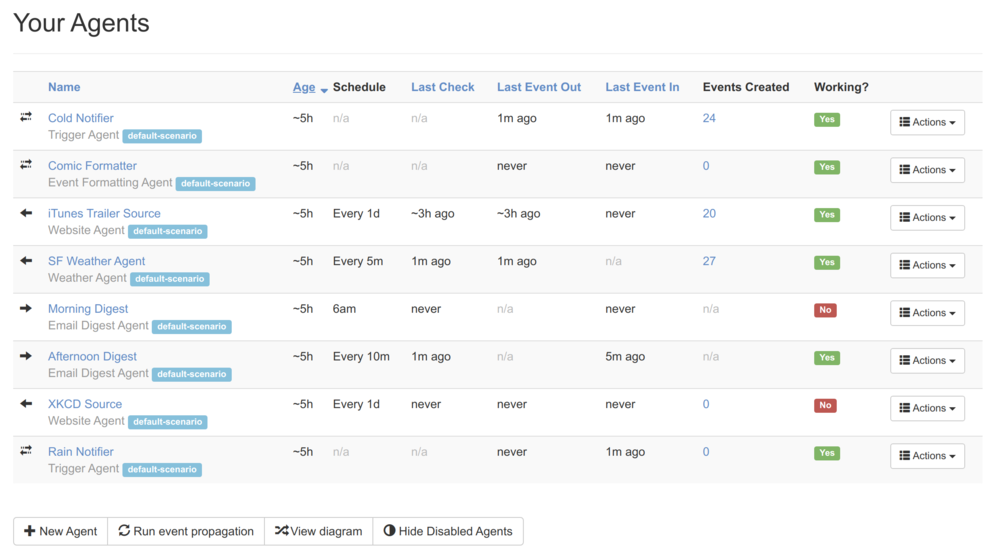Open the Actions dropdown for Cold Notifier
Viewport: 1000px width, 560px height.
[x=927, y=122]
